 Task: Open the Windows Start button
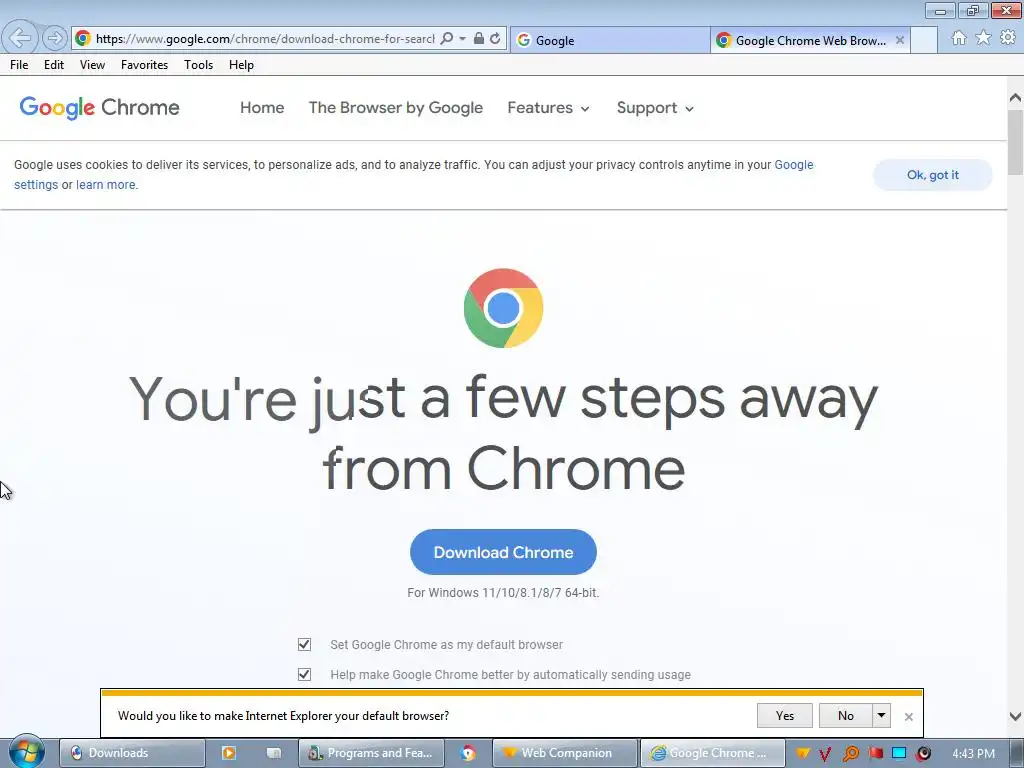[26, 752]
